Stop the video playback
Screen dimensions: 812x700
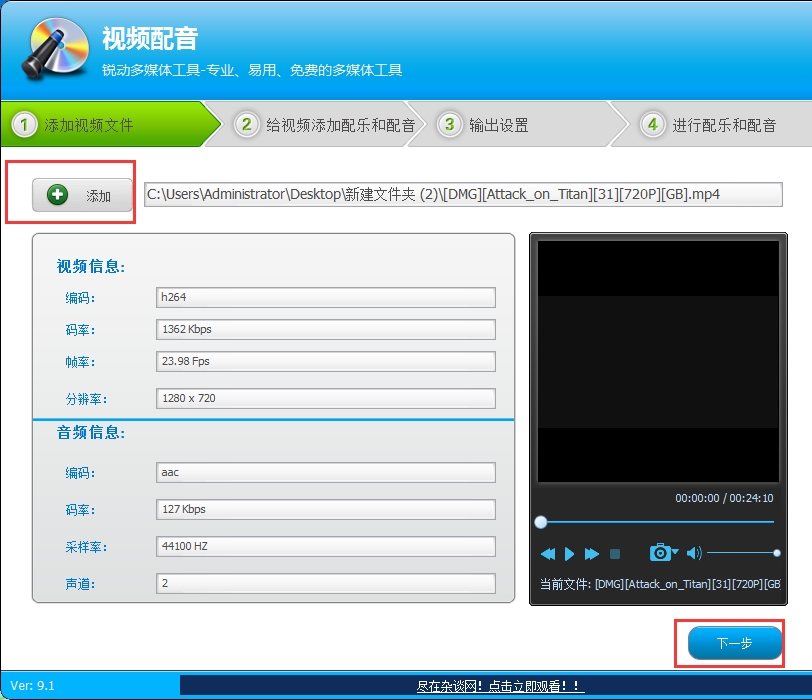(x=615, y=554)
